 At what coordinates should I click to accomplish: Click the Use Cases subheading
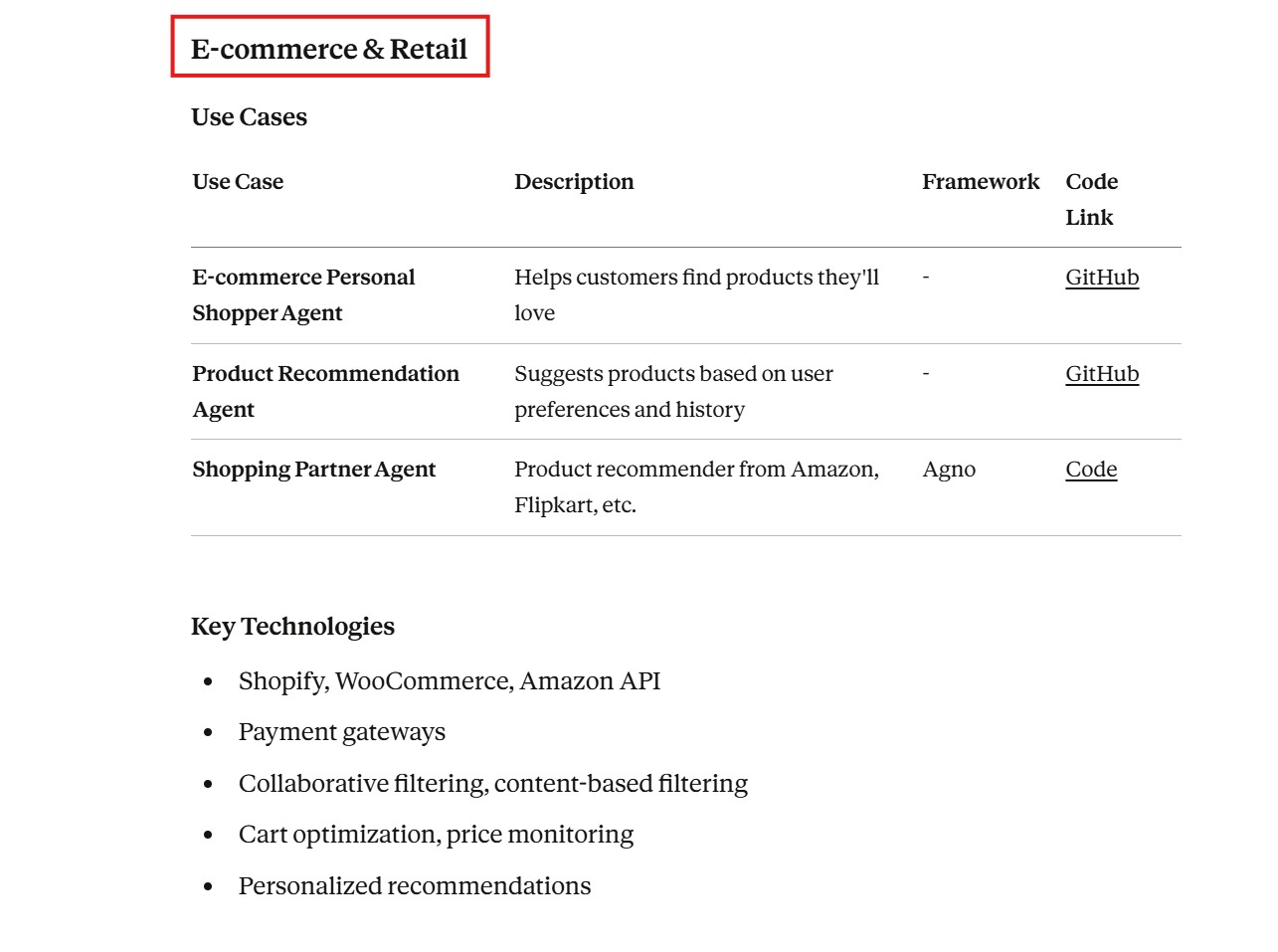tap(249, 117)
